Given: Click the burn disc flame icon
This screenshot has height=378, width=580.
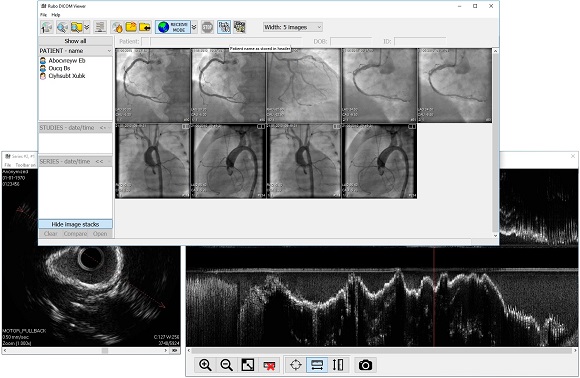Looking at the screenshot, I should (x=117, y=27).
